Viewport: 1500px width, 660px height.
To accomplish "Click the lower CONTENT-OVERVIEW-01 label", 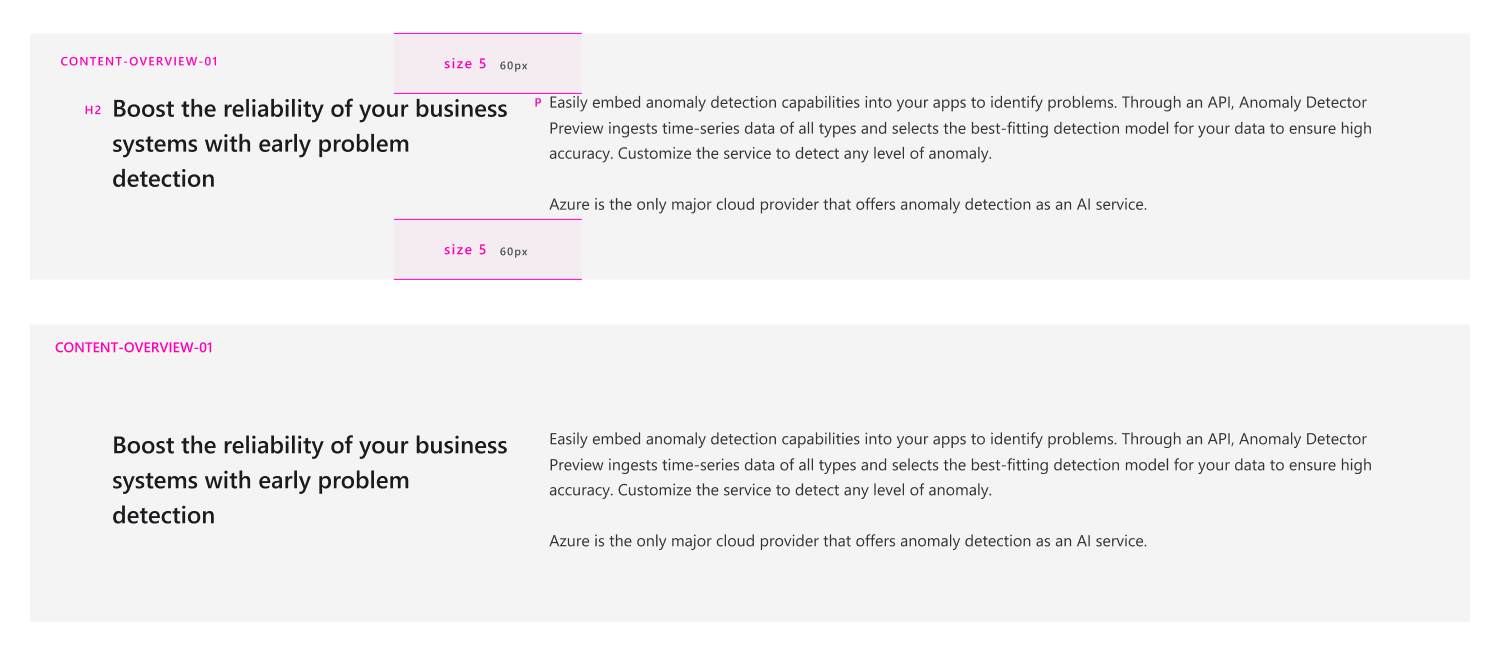I will 133,348.
